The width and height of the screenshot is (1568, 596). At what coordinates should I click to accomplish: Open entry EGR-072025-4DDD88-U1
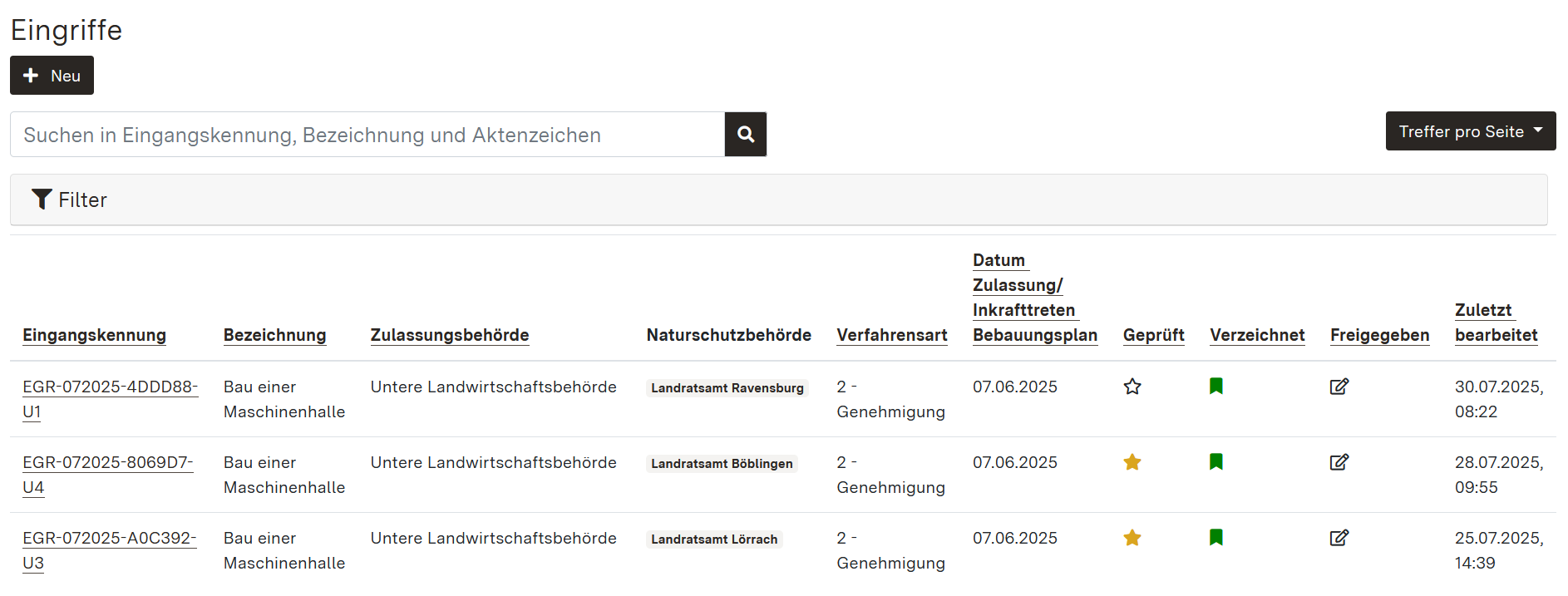(110, 387)
